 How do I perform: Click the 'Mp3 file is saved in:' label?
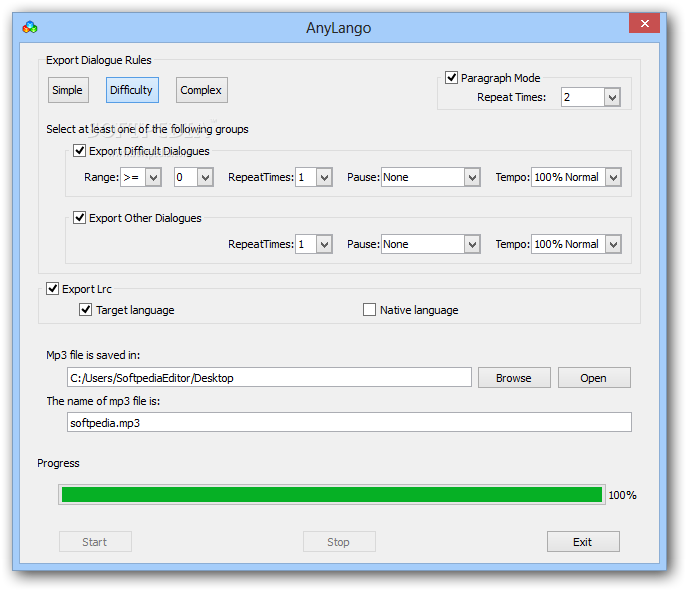click(x=93, y=355)
